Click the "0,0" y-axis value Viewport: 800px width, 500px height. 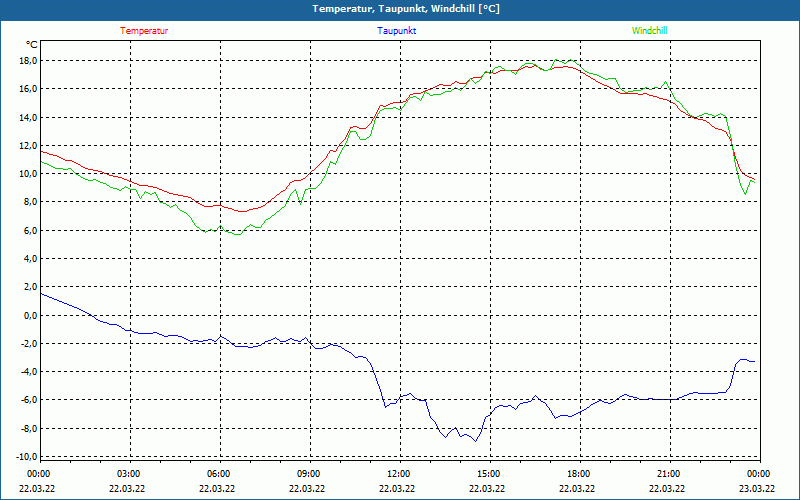(31, 315)
